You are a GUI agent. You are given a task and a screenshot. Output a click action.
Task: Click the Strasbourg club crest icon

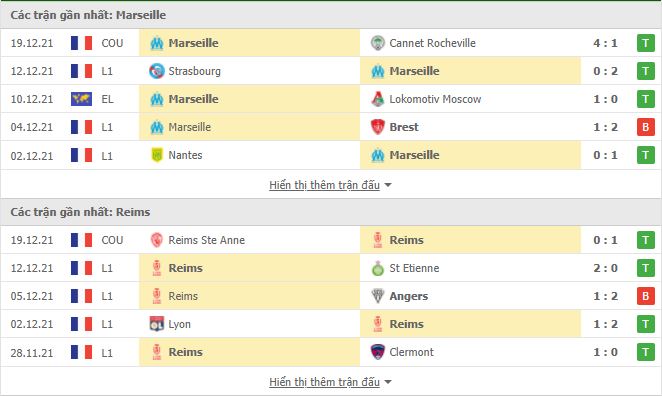click(157, 71)
